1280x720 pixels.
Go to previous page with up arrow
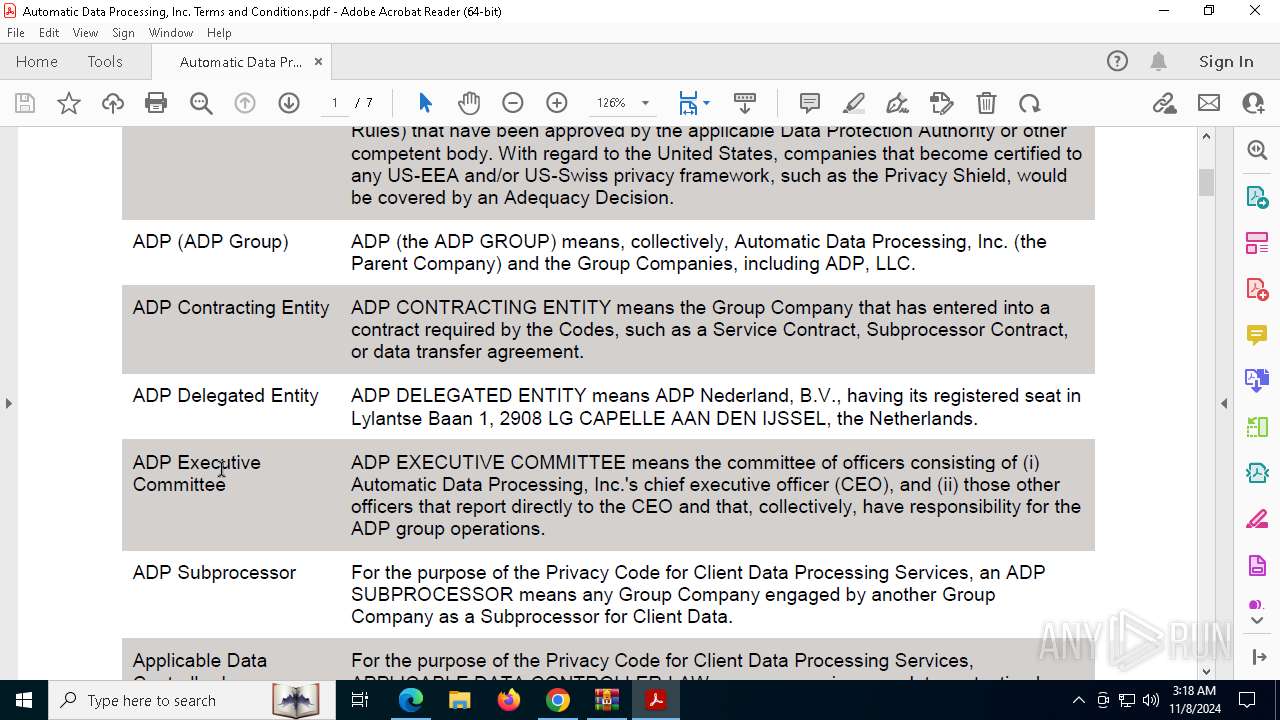point(245,103)
